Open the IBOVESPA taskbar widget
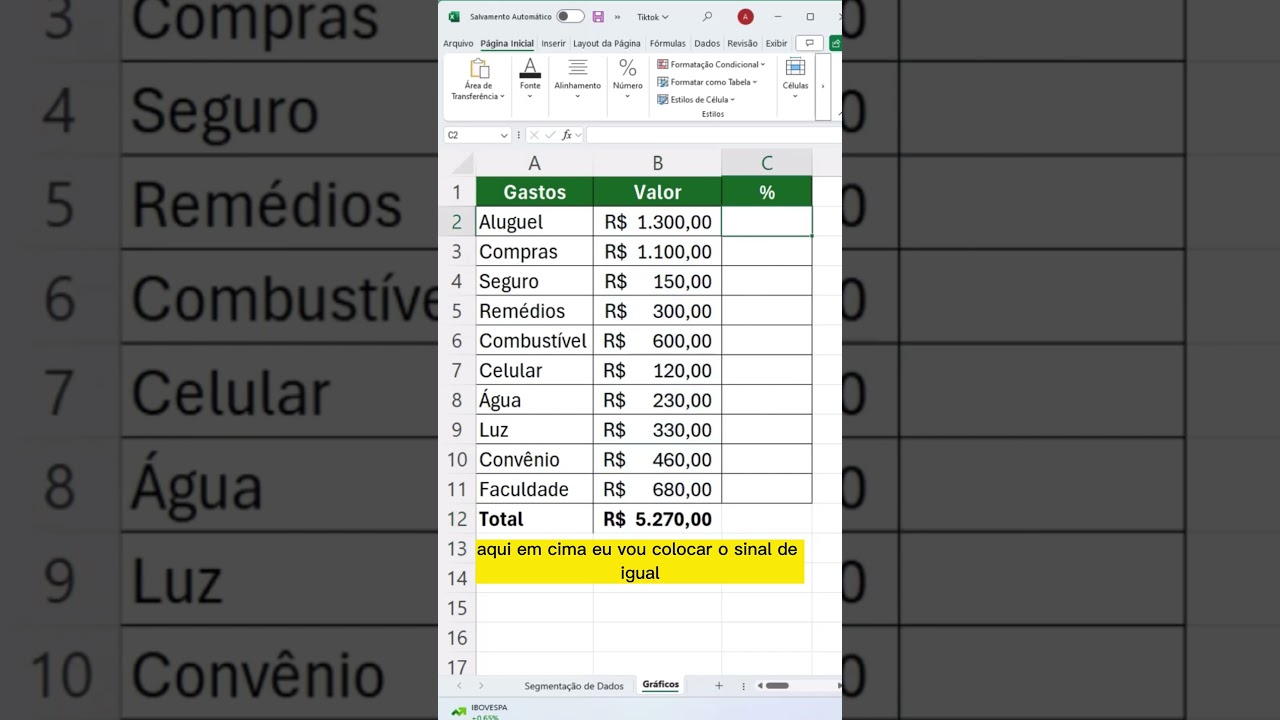The height and width of the screenshot is (720, 1280). click(x=479, y=711)
